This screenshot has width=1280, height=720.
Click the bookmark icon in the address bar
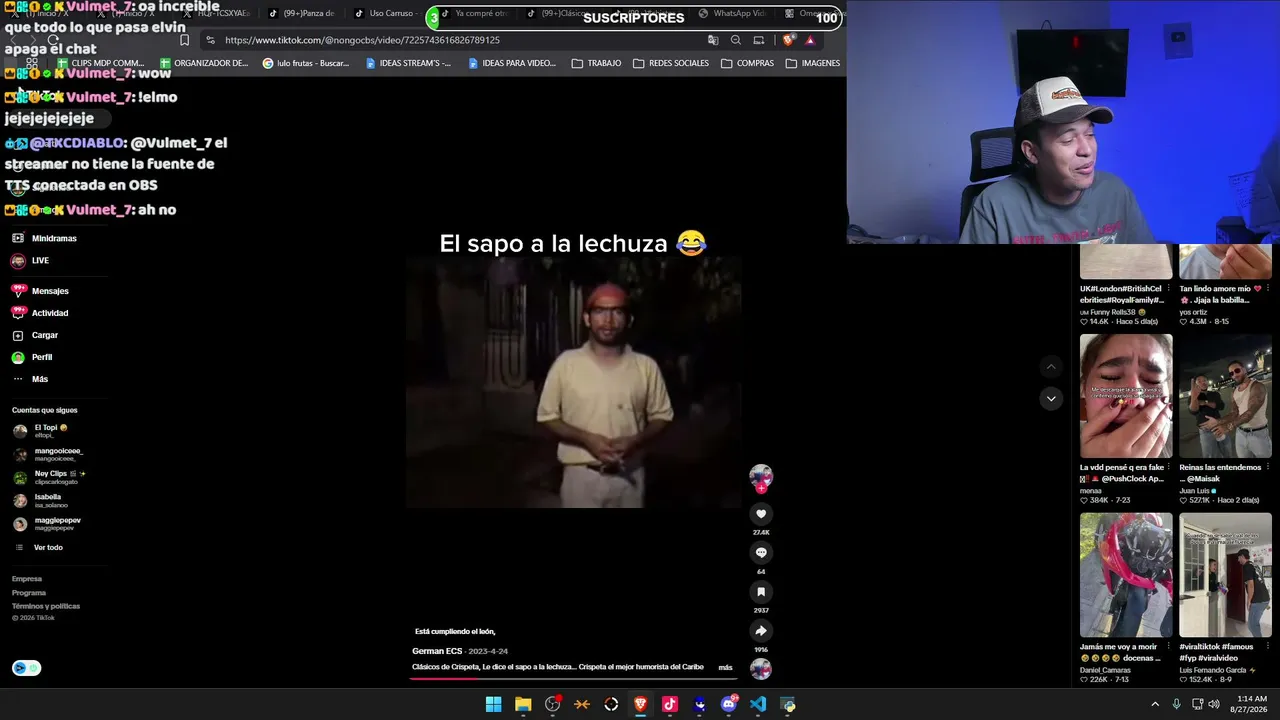[x=184, y=40]
